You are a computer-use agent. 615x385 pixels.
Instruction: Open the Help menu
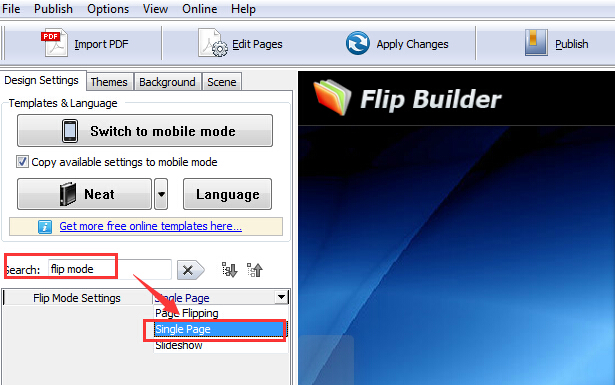[x=243, y=9]
